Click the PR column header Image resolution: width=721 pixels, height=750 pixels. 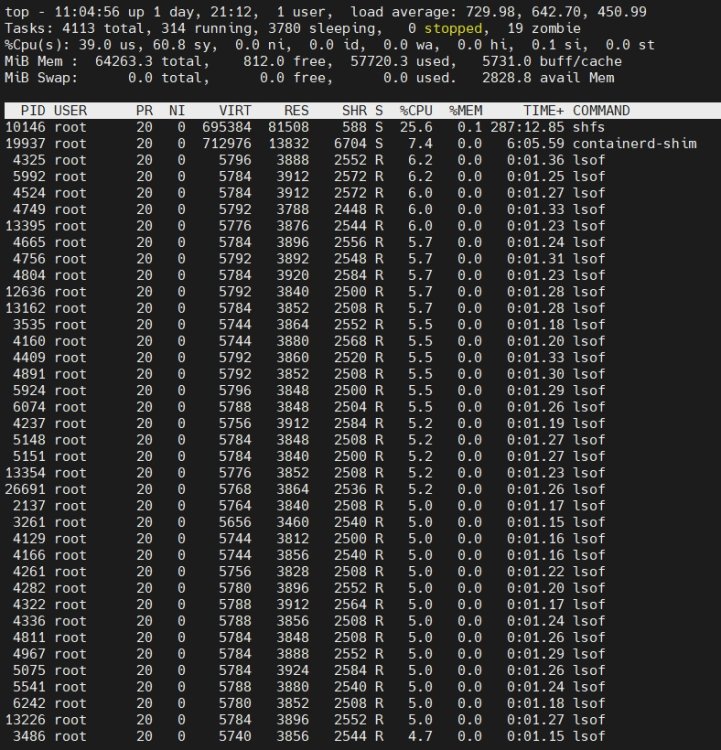(x=144, y=110)
